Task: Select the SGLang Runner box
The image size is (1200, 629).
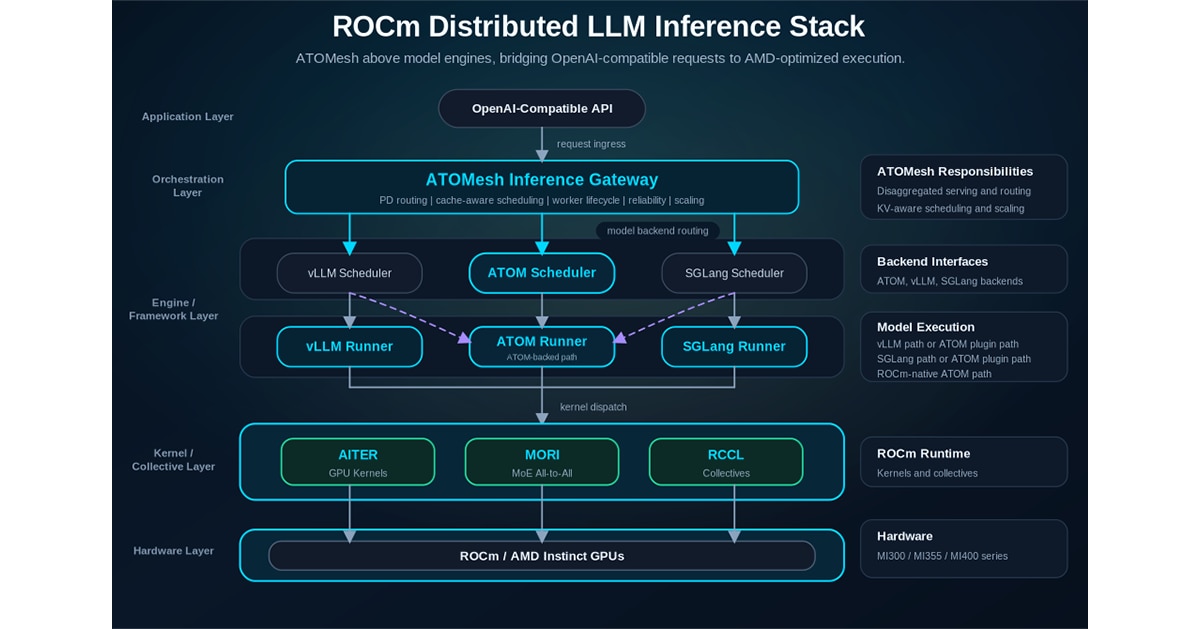Action: click(734, 346)
